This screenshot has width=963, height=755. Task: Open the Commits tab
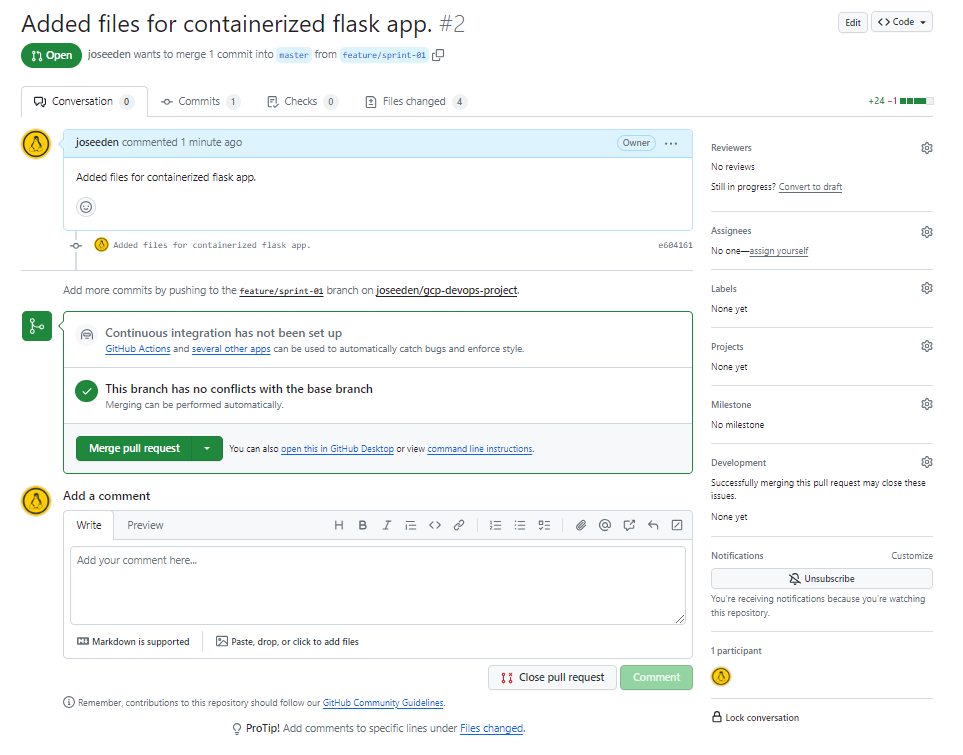[x=200, y=101]
